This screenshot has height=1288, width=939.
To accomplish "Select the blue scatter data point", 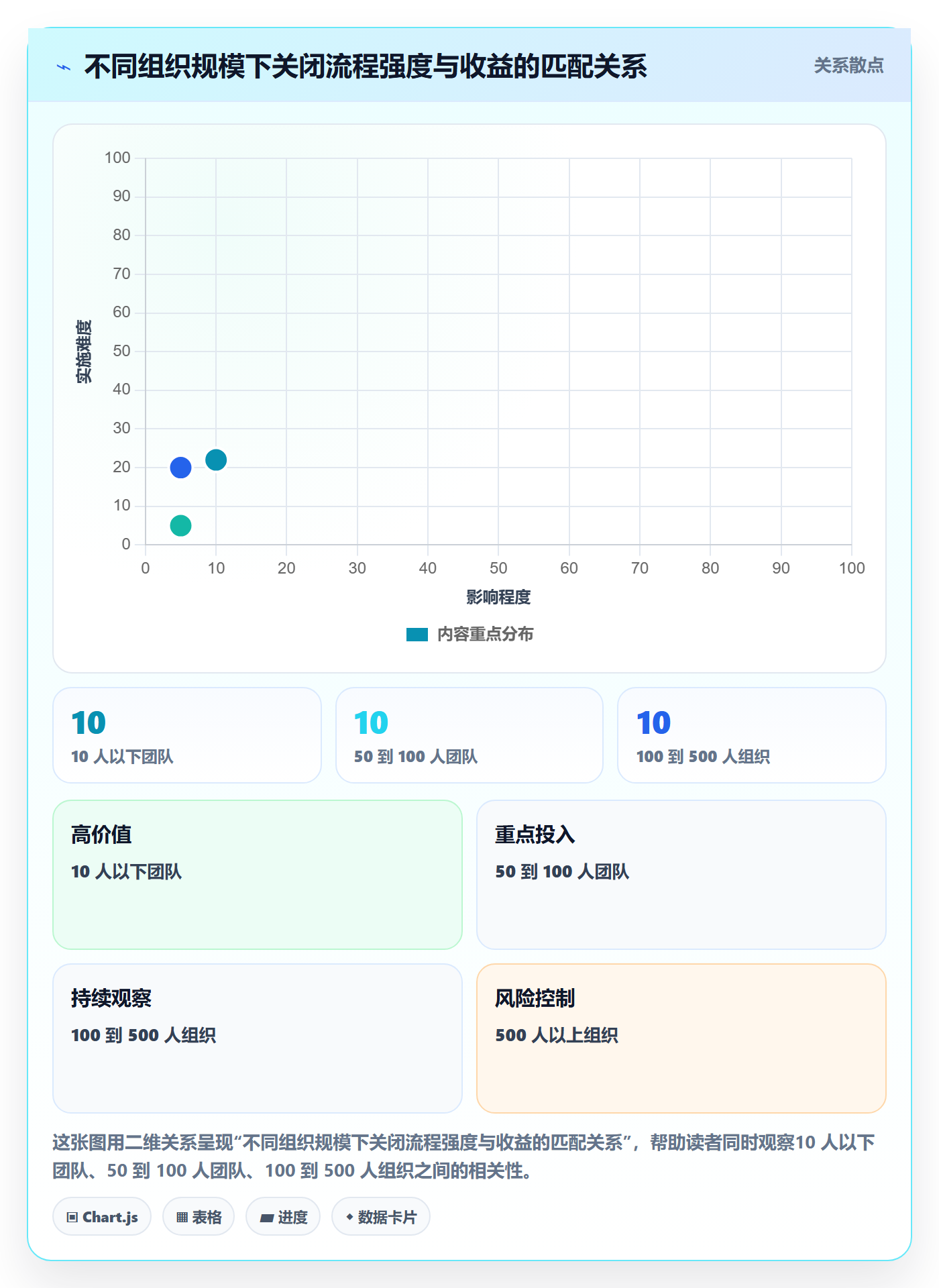I will (180, 467).
